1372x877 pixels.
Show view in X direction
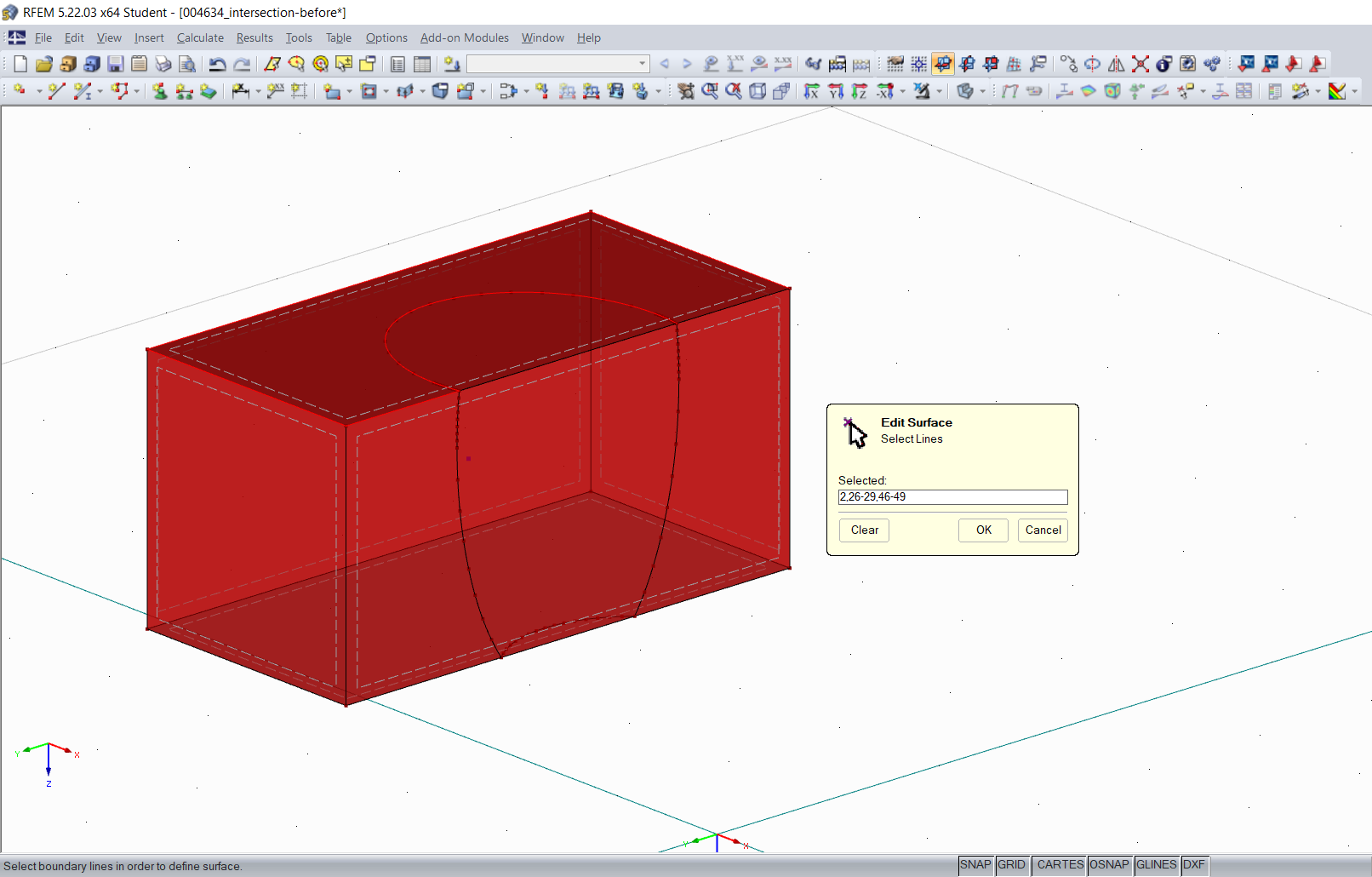pos(812,91)
